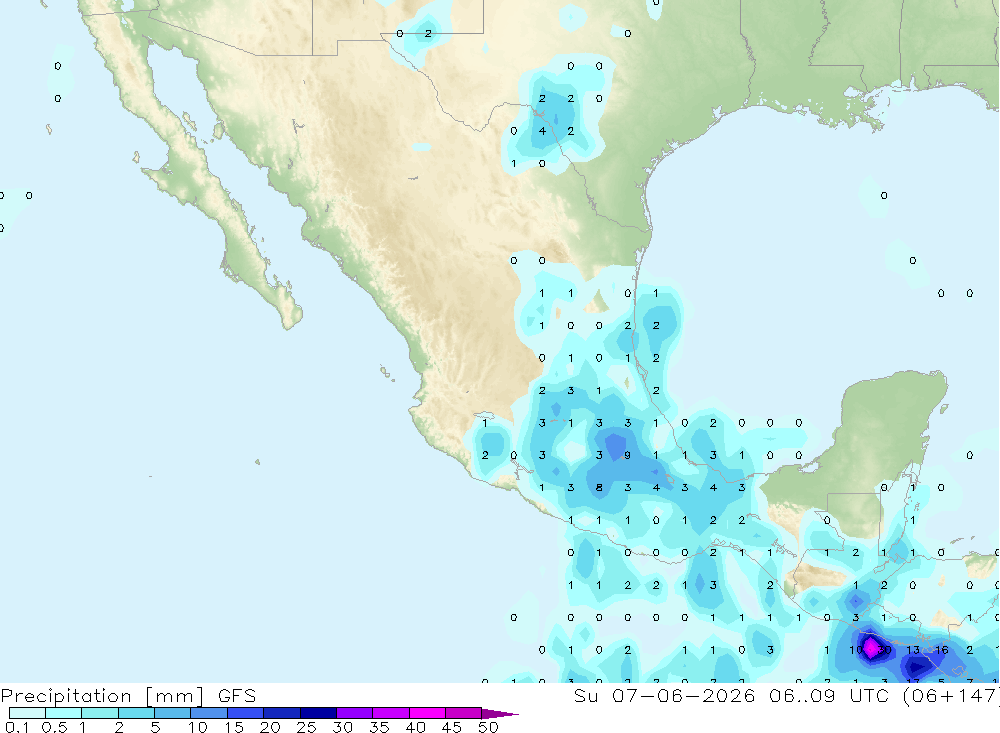The width and height of the screenshot is (1000, 733).
Task: Pick the legend swatch between 30 and 35
Action: click(355, 713)
